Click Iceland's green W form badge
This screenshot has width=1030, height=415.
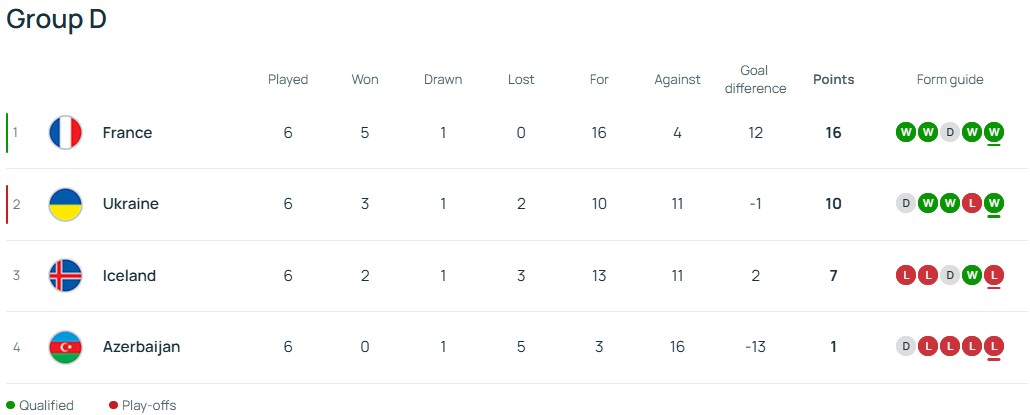pyautogui.click(x=972, y=276)
